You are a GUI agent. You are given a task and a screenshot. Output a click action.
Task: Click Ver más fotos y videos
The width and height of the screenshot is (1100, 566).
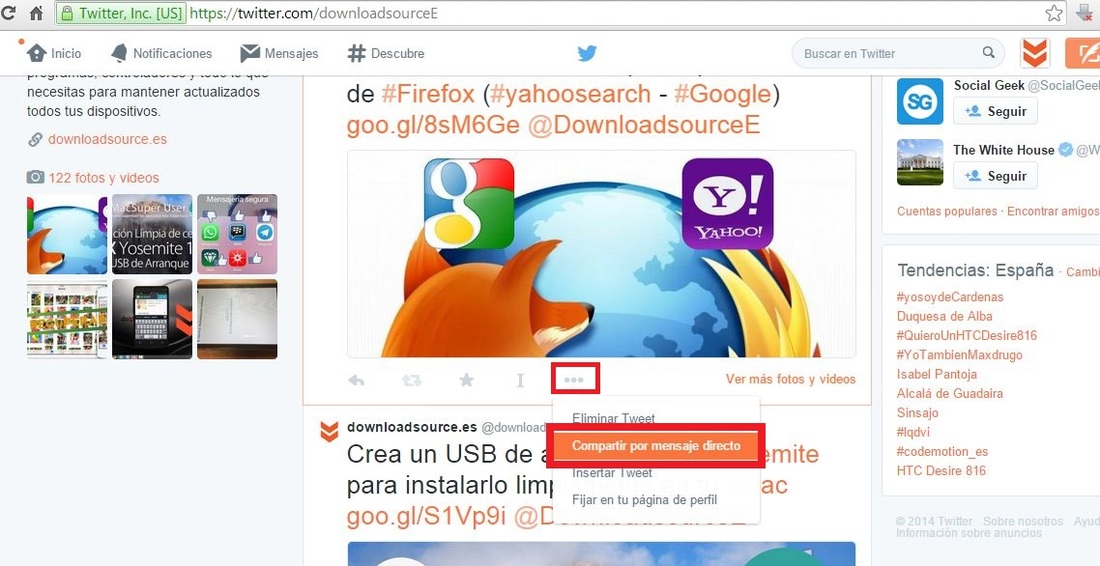[791, 379]
